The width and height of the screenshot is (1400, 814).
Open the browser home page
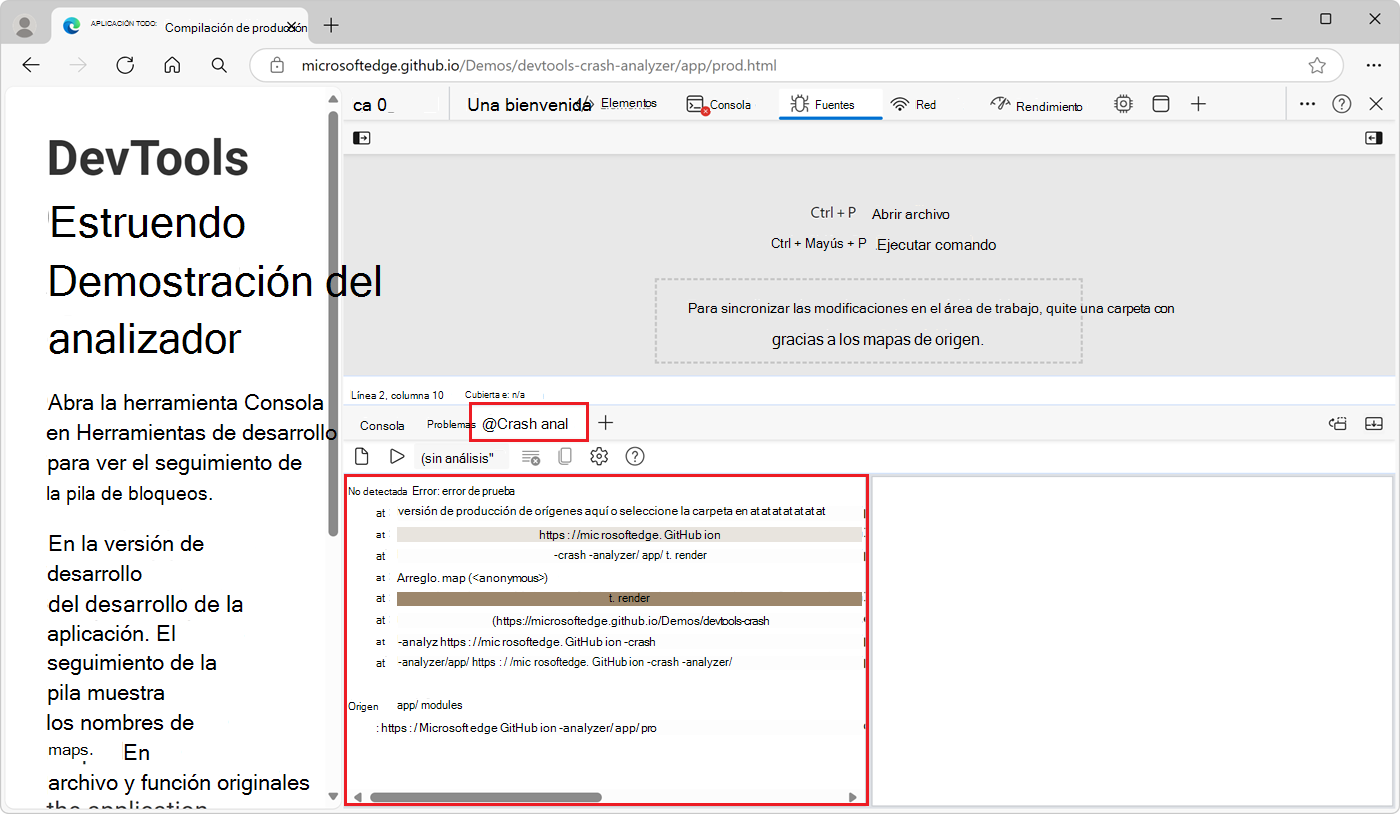pyautogui.click(x=172, y=65)
